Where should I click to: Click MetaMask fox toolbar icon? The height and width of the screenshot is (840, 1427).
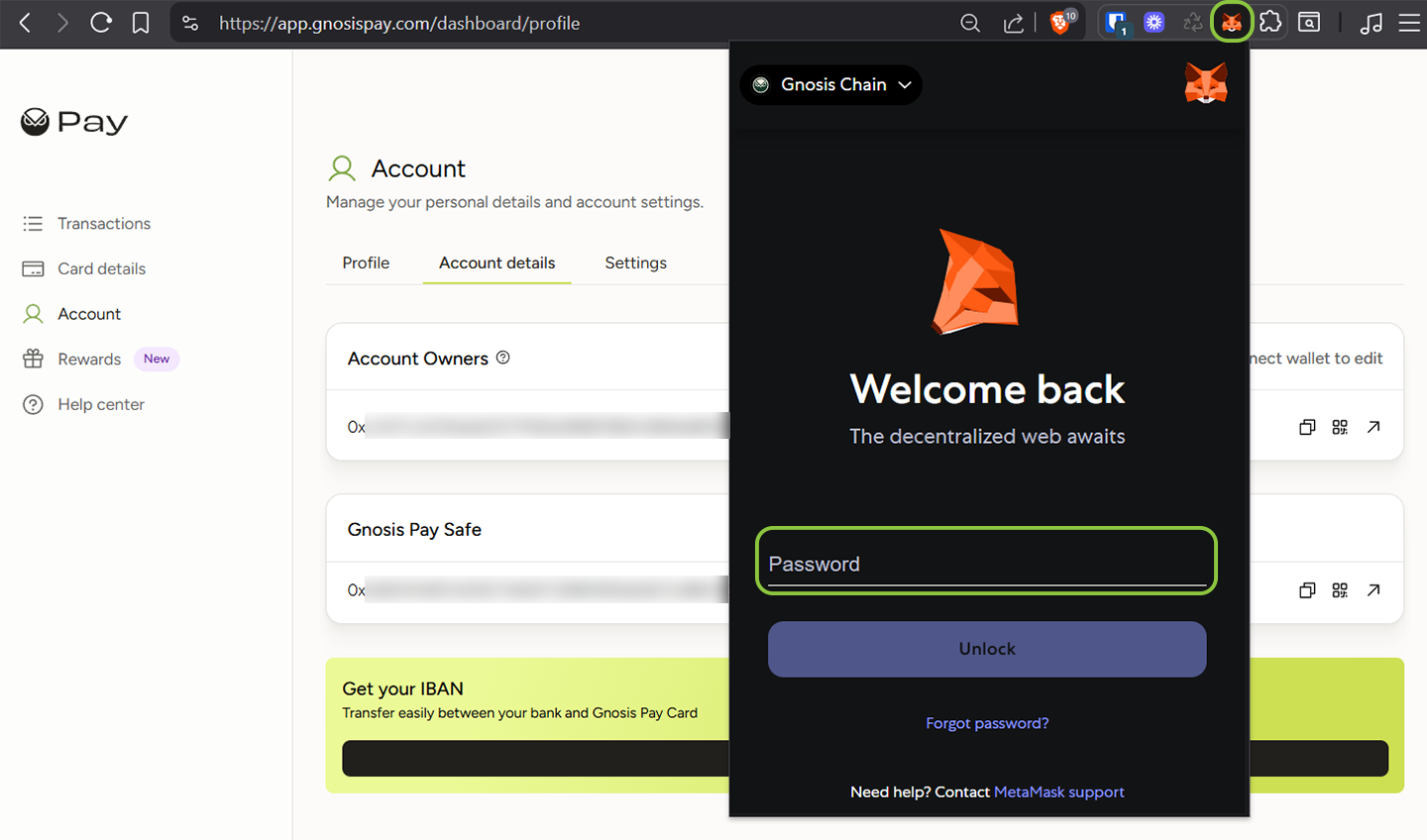[x=1232, y=22]
